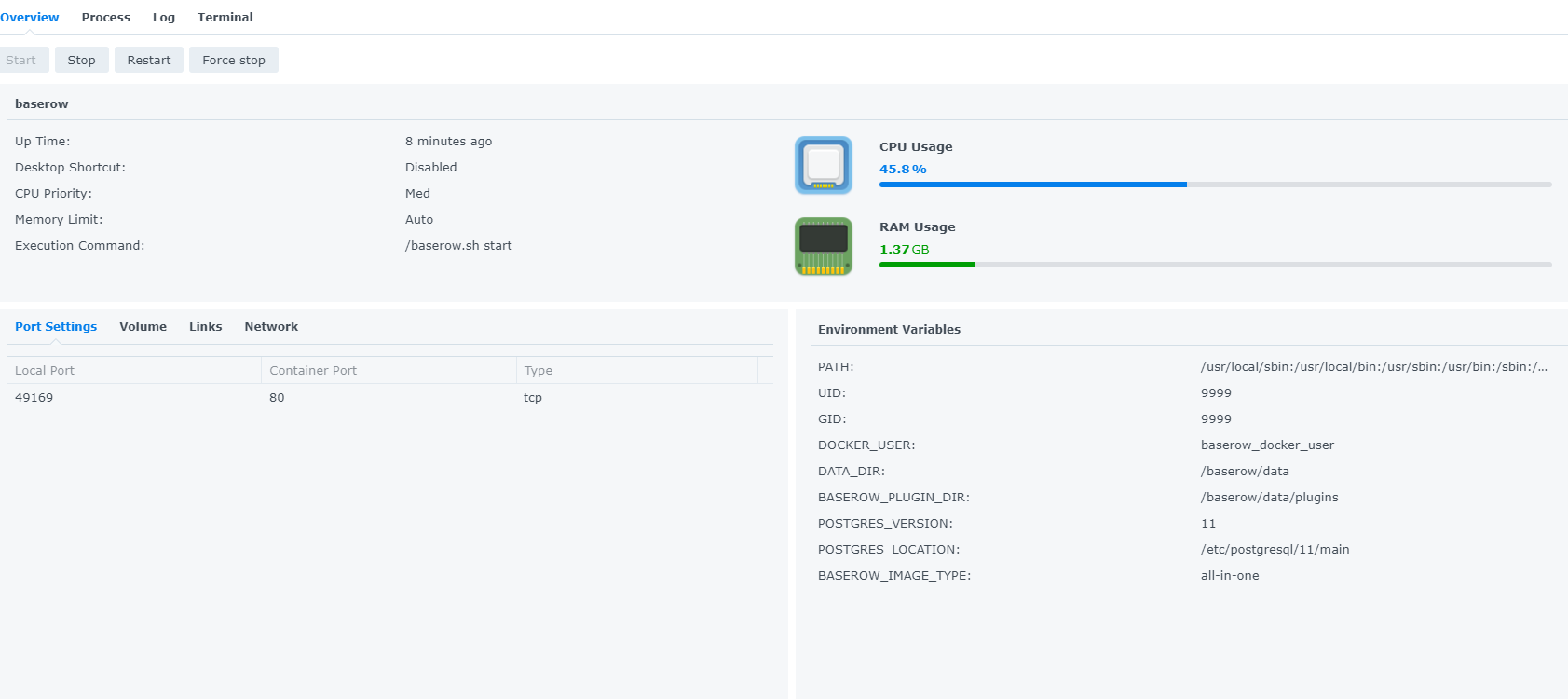Click the Environment Variables heading
1568x699 pixels.
point(889,329)
